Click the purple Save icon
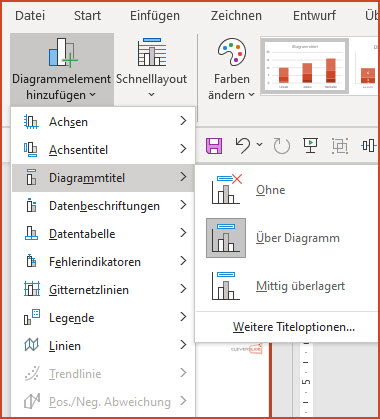The height and width of the screenshot is (419, 380). pos(214,146)
